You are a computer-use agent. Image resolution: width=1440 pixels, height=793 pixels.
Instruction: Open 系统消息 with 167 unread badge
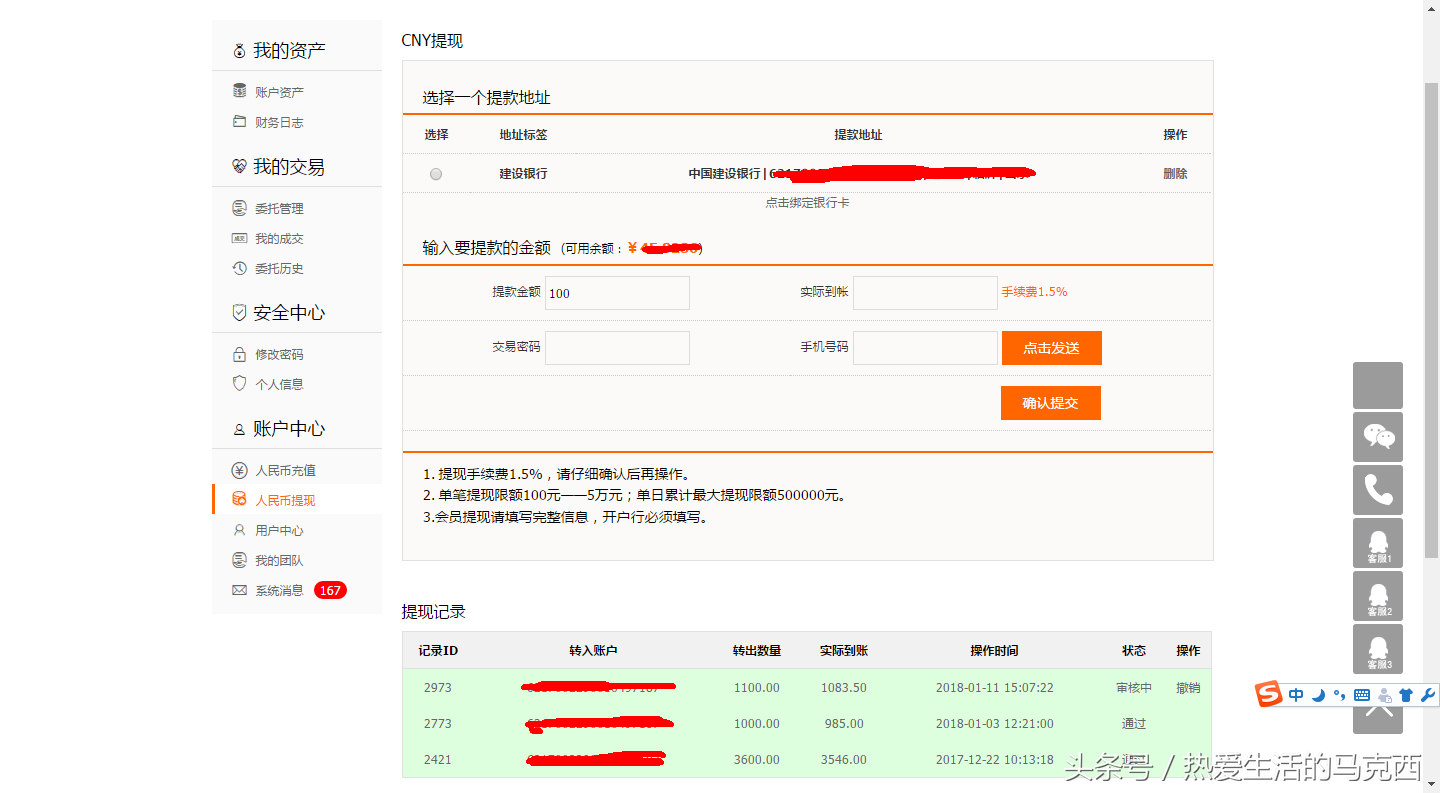279,590
